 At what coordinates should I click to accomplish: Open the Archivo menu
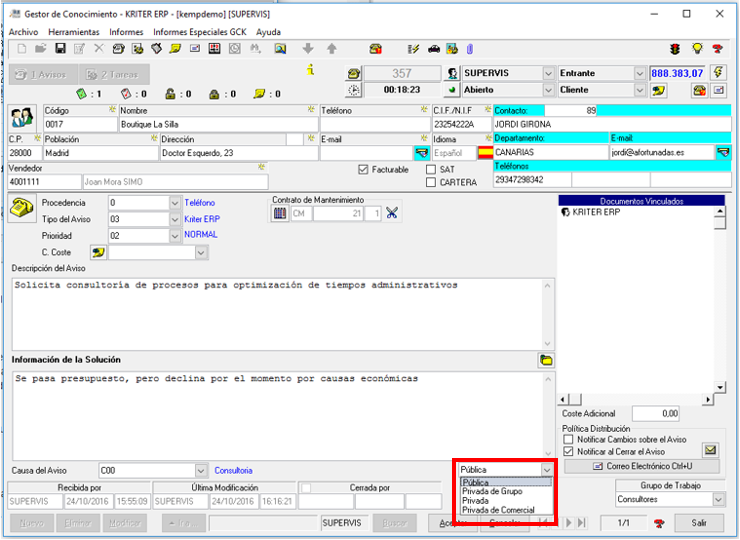24,32
